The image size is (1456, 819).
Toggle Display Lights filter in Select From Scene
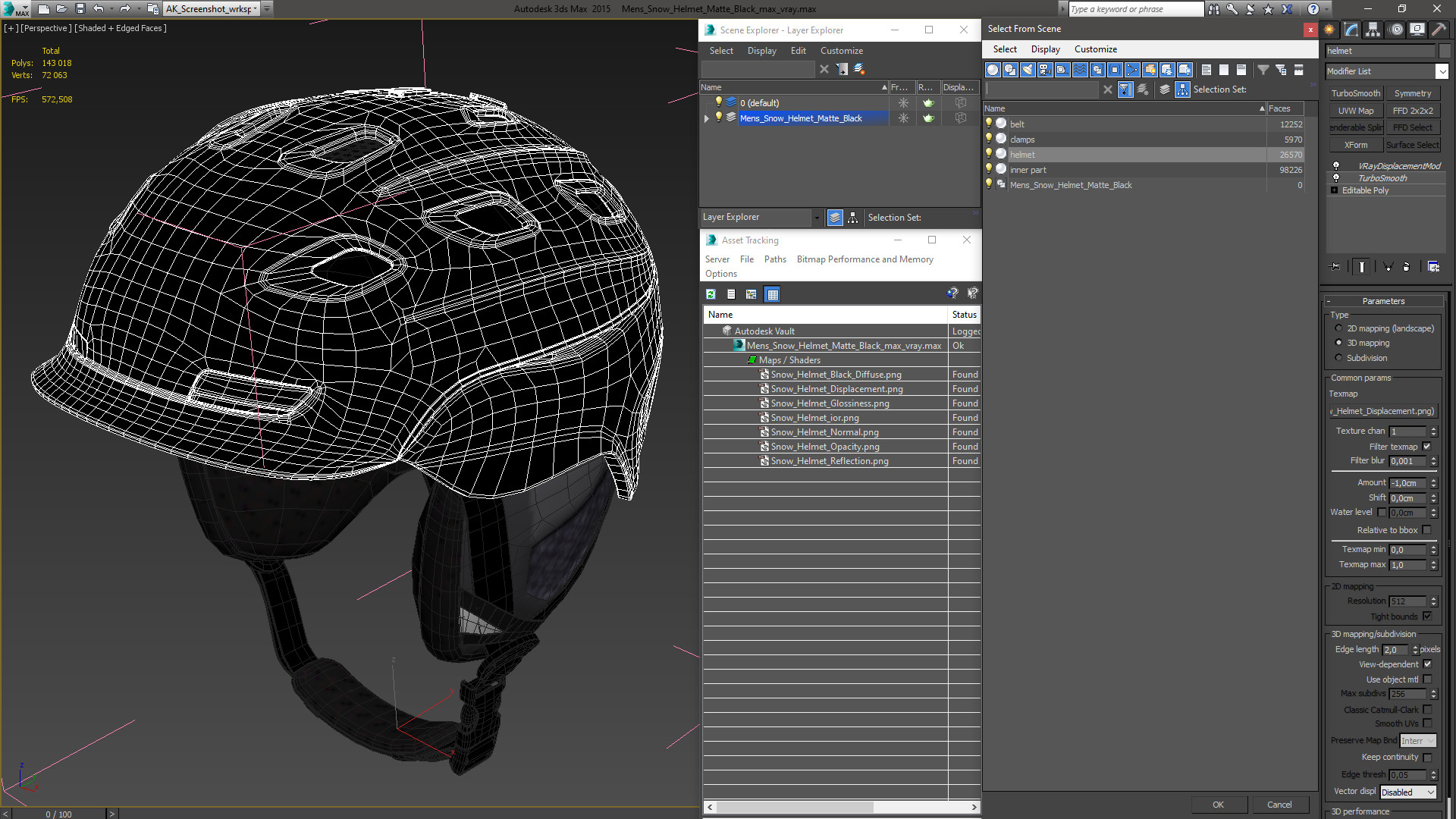click(1028, 70)
